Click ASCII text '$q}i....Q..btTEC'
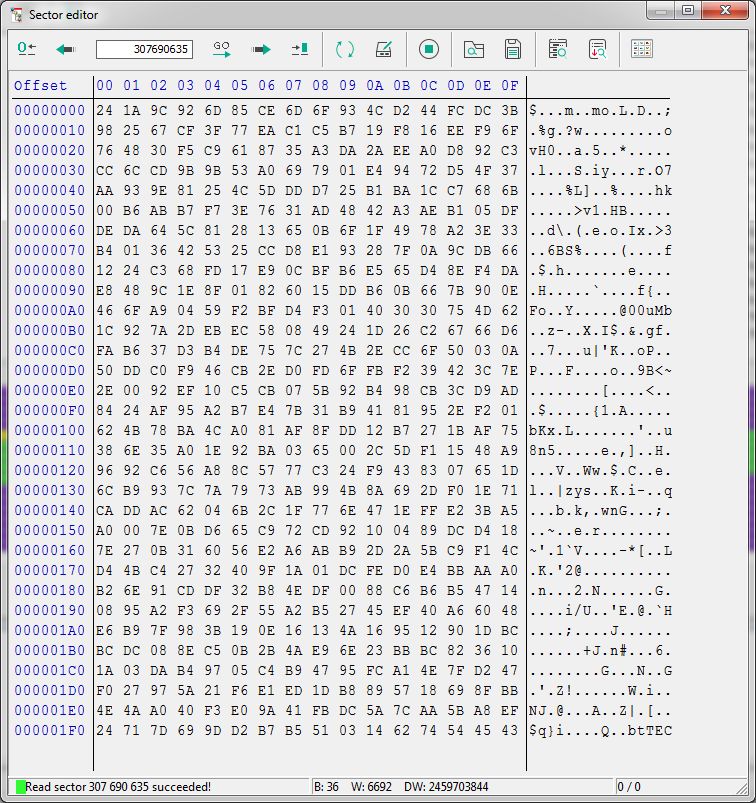Screen dimensions: 756x803 pyautogui.click(x=600, y=731)
